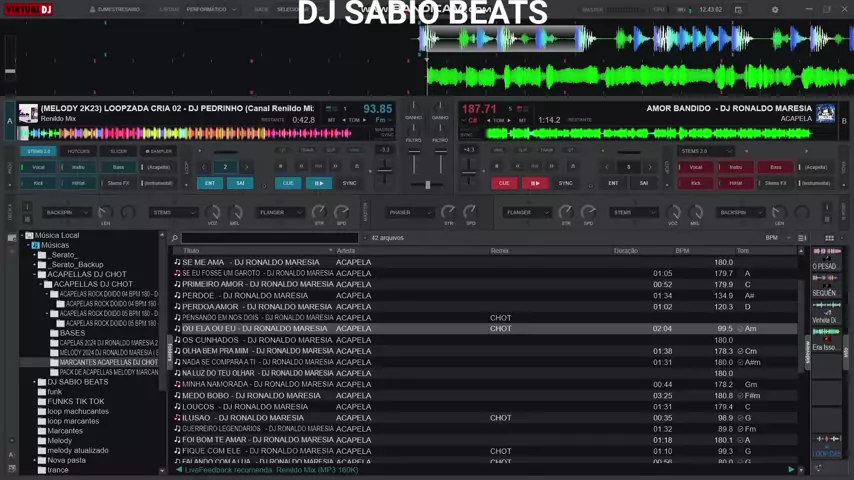This screenshot has width=854, height=480.
Task: Click the right deck SAI loop-out button
Action: 643,183
